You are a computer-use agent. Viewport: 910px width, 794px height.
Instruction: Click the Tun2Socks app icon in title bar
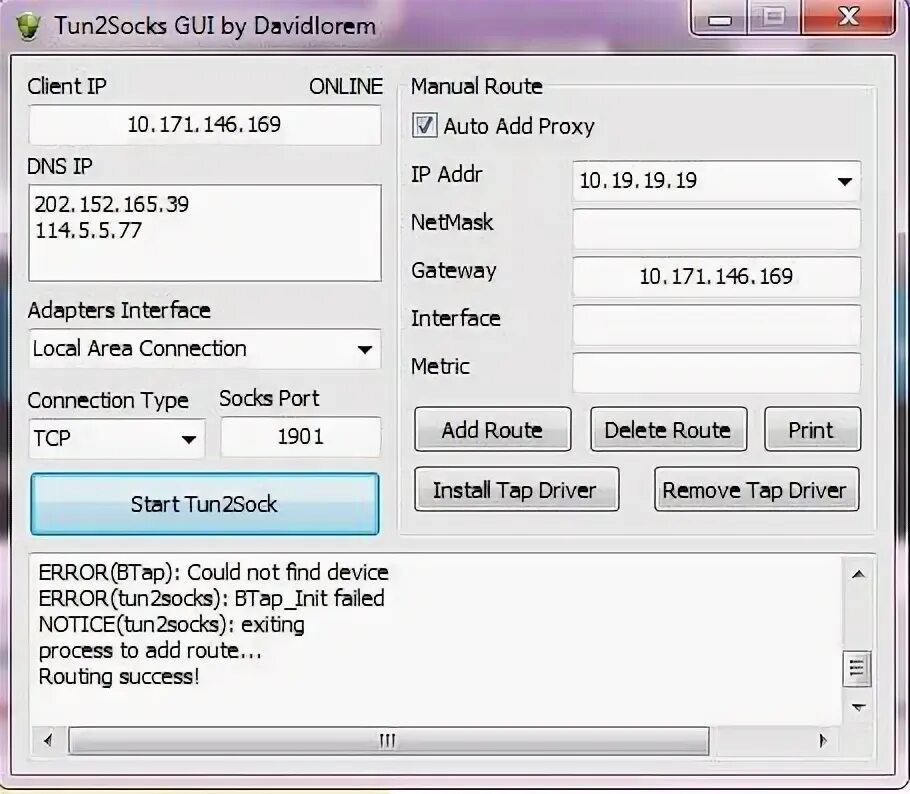pos(27,26)
